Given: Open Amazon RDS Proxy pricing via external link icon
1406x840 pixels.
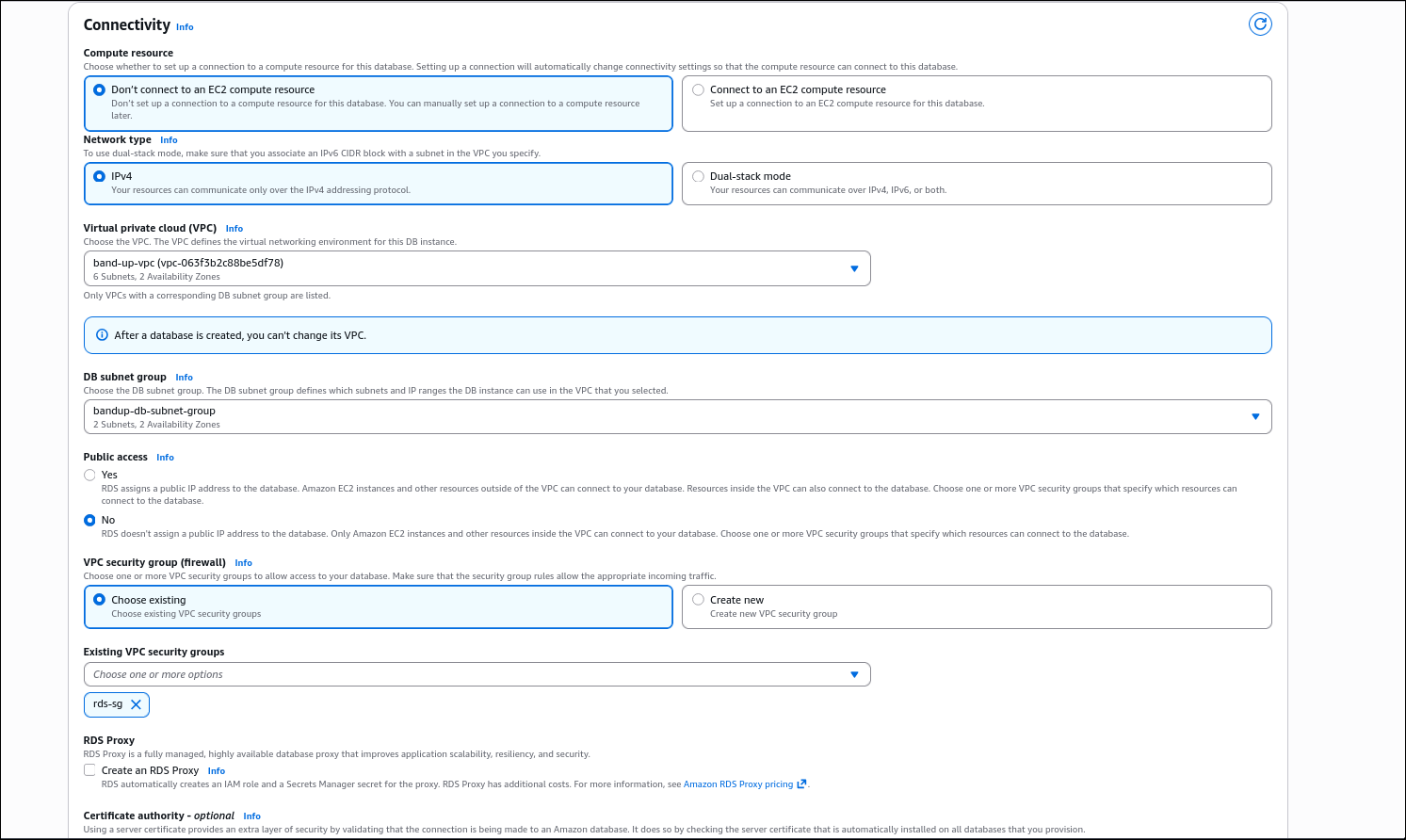Looking at the screenshot, I should [802, 783].
